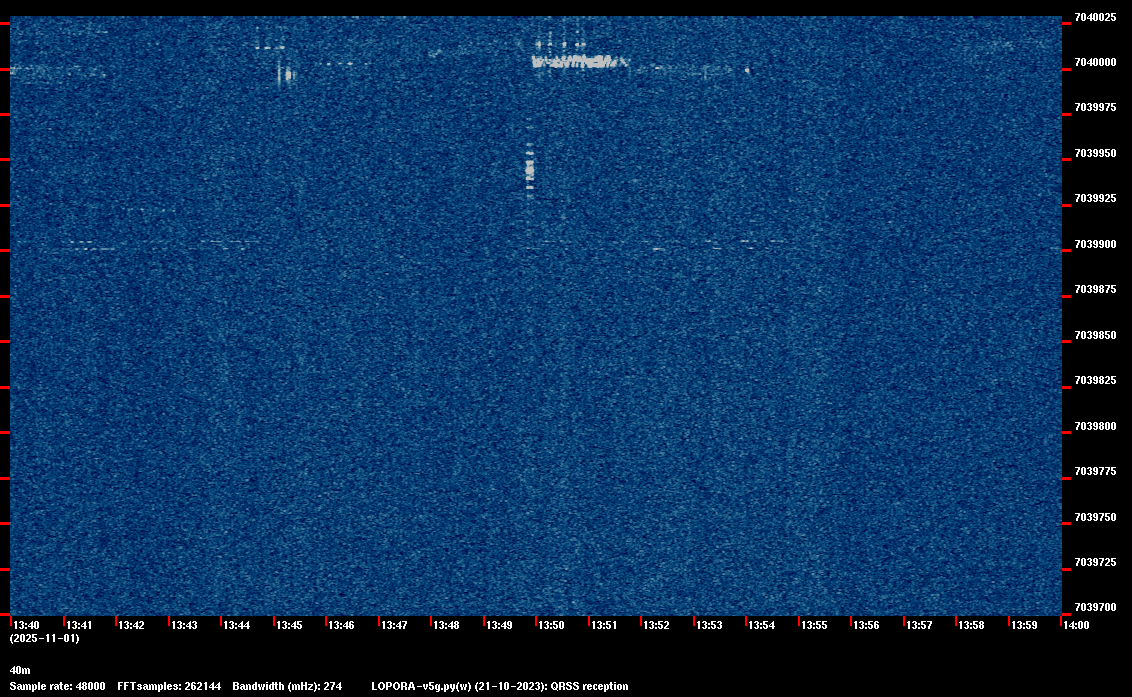The image size is (1132, 697).
Task: Click the 13:55 time axis label
Action: (814, 625)
